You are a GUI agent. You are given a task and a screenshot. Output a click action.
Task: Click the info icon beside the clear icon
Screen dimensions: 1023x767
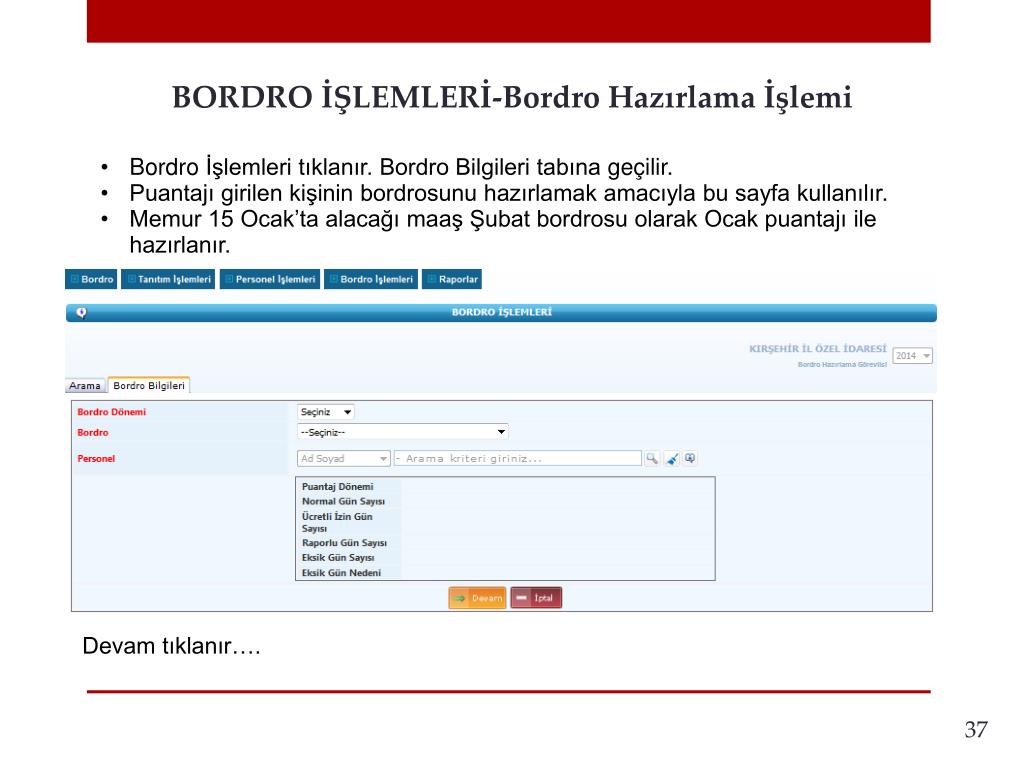click(x=690, y=459)
